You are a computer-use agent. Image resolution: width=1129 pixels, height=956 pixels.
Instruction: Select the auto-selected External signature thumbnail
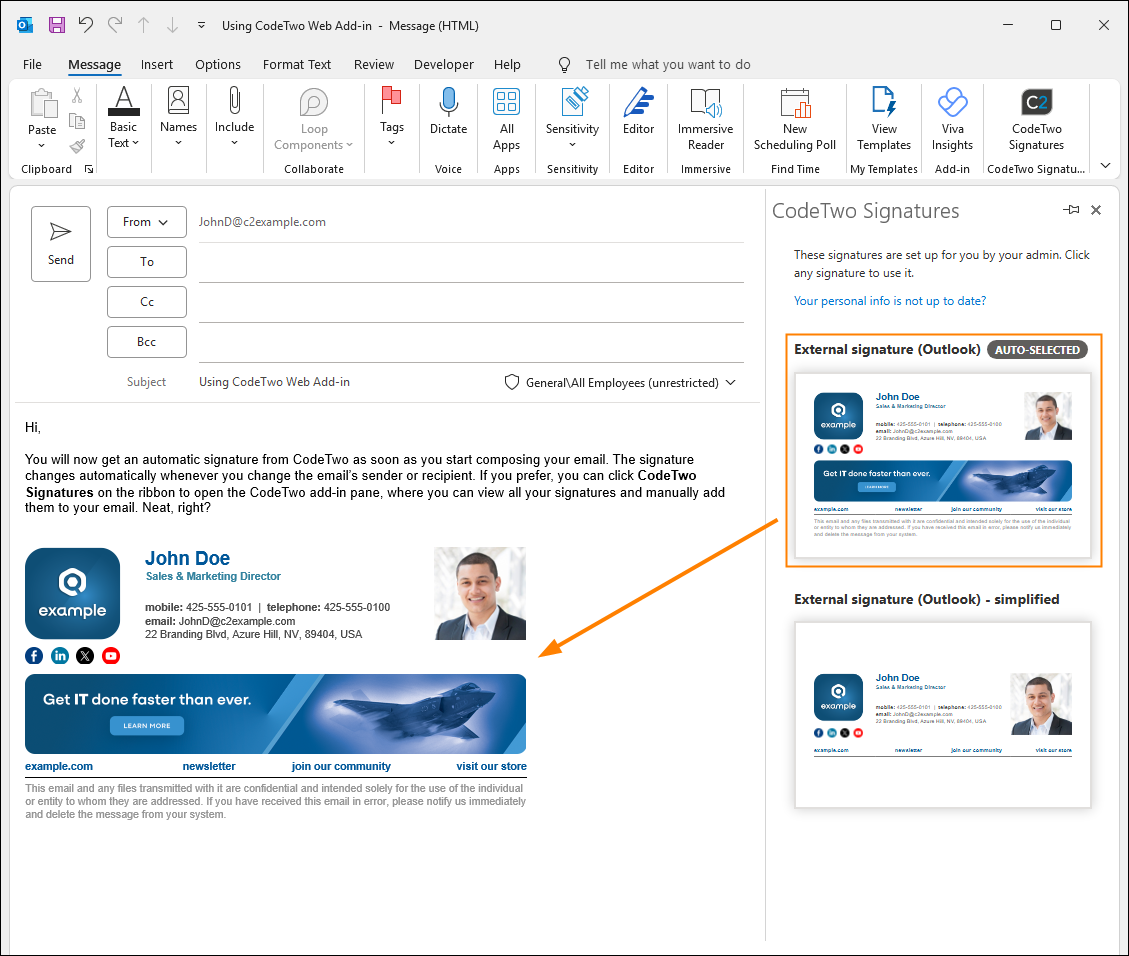(943, 465)
